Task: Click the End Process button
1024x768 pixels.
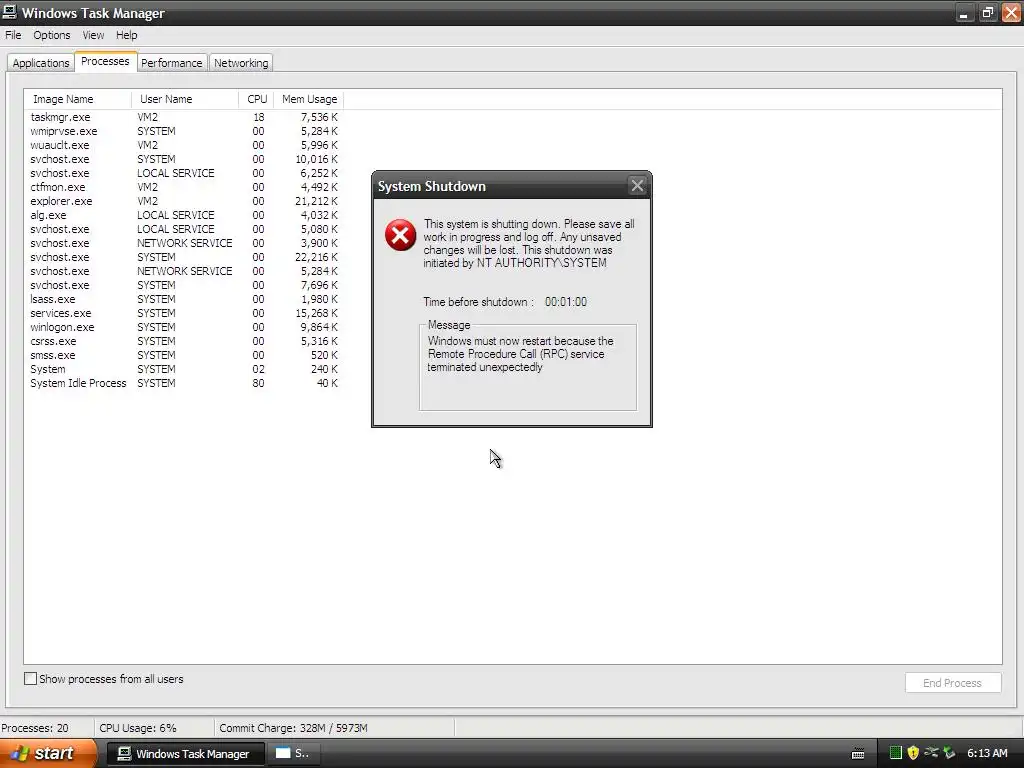Action: point(953,683)
